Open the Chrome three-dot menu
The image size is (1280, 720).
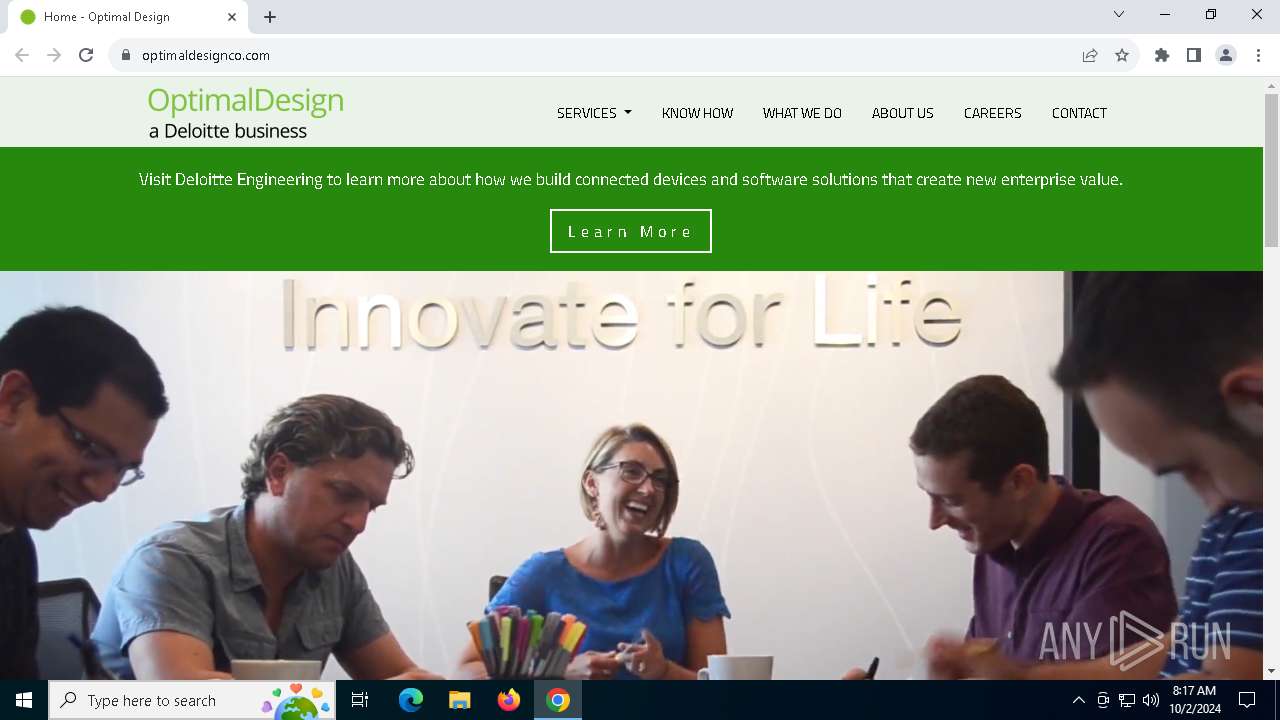(x=1258, y=55)
